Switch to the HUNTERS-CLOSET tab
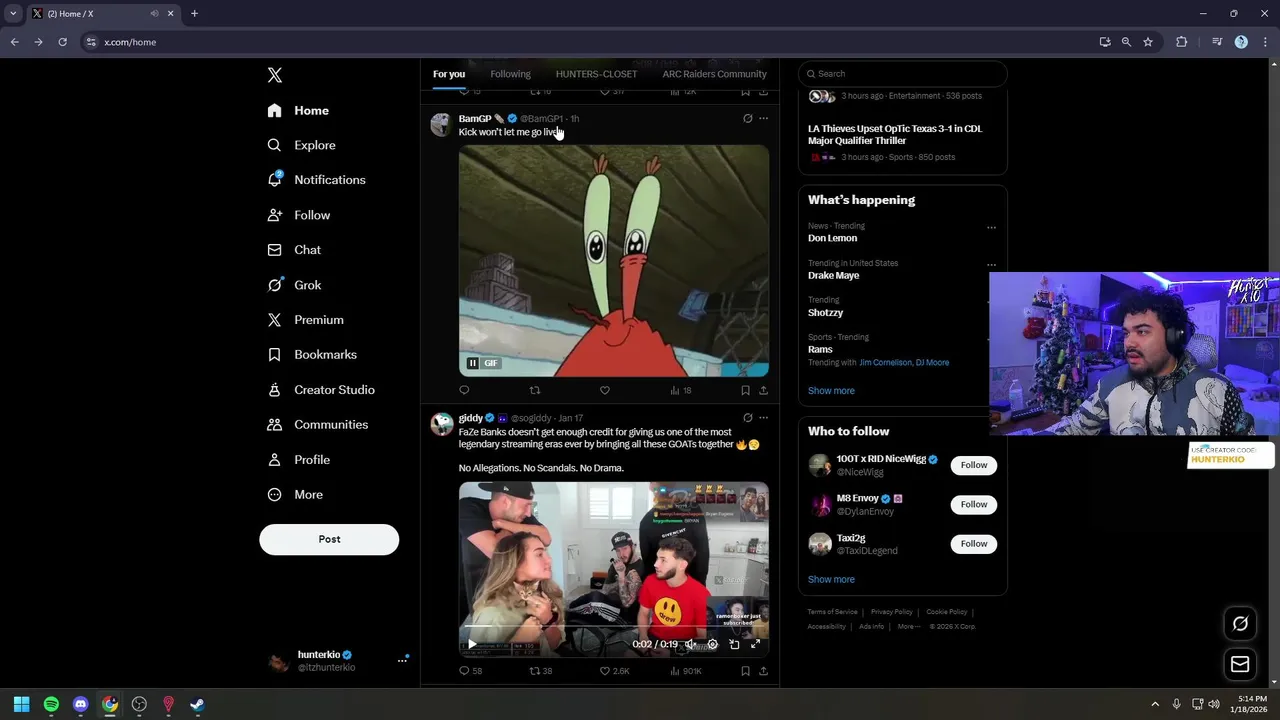This screenshot has width=1280, height=720. (x=596, y=74)
